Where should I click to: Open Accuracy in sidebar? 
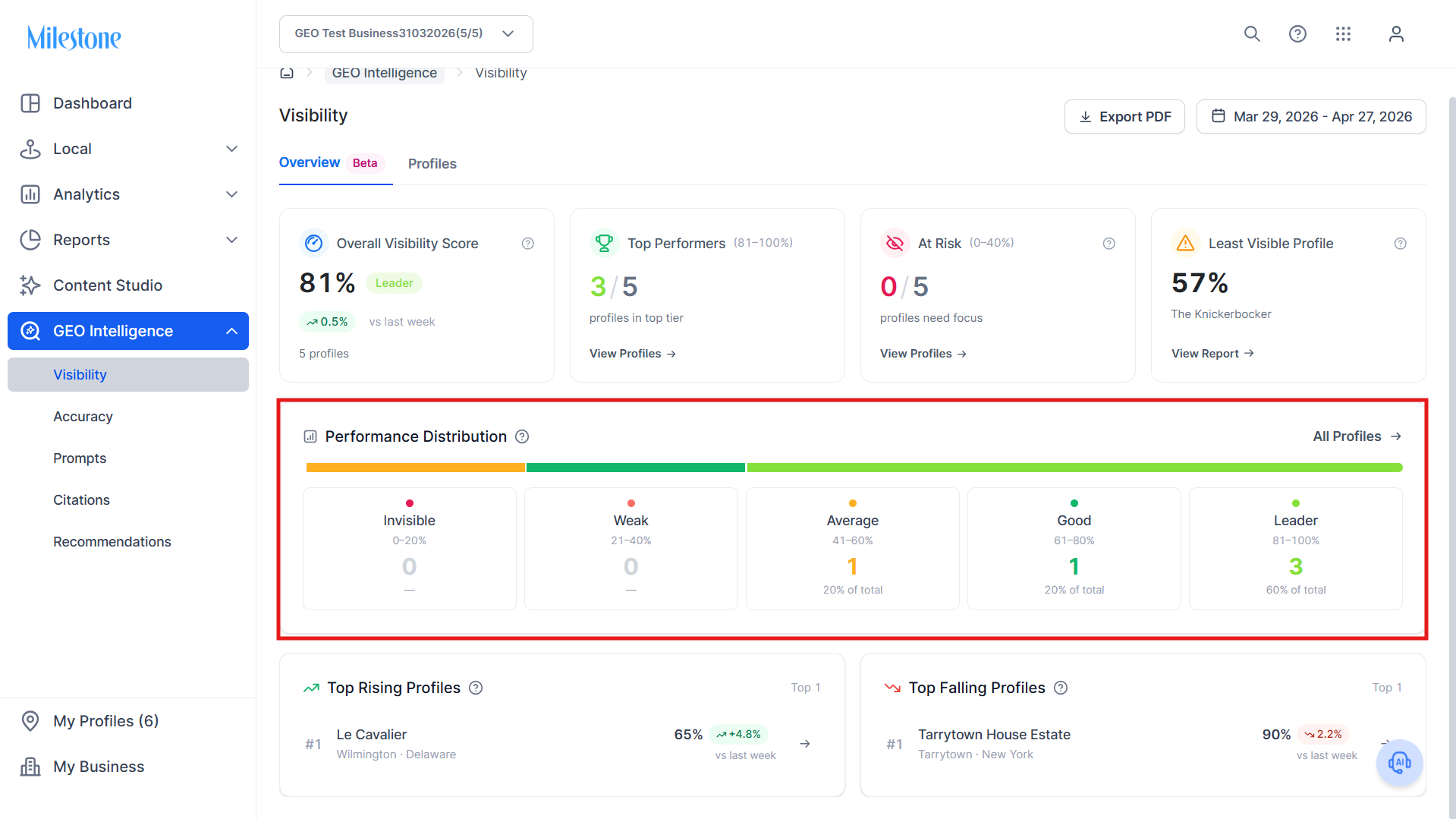[x=83, y=417]
